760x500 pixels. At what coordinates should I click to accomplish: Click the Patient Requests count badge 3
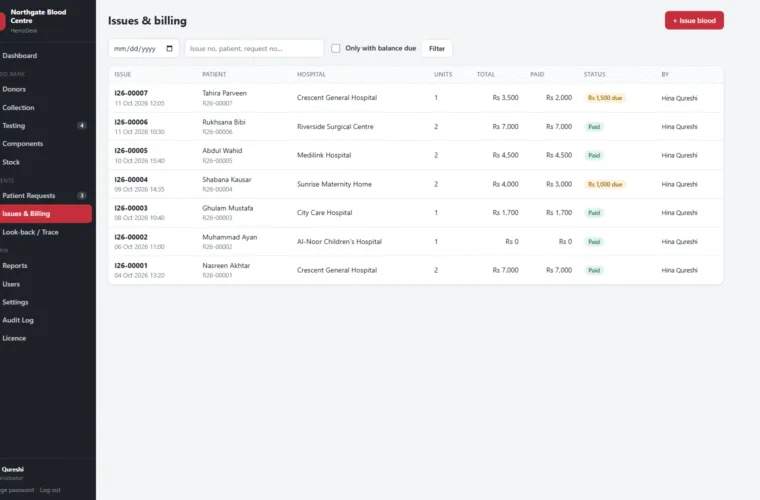coord(82,196)
